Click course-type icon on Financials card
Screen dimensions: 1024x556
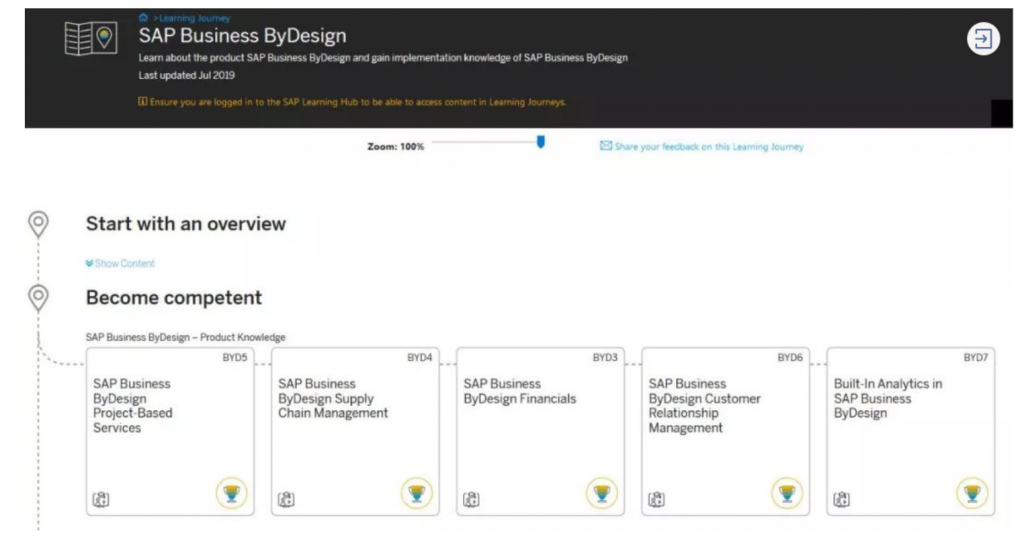[x=471, y=499]
